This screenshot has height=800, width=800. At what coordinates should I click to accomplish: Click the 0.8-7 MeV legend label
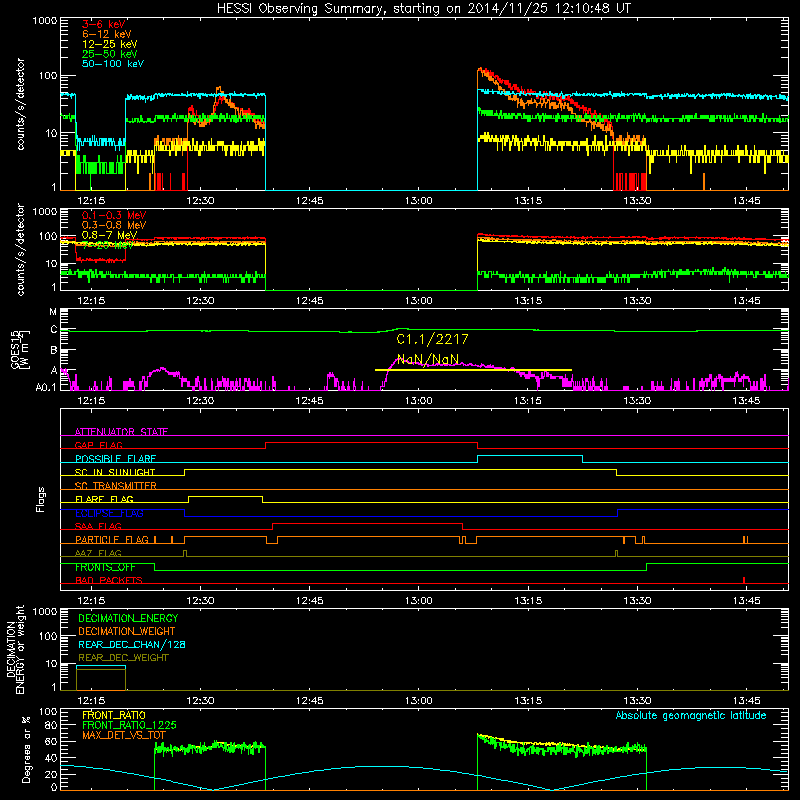pos(110,235)
